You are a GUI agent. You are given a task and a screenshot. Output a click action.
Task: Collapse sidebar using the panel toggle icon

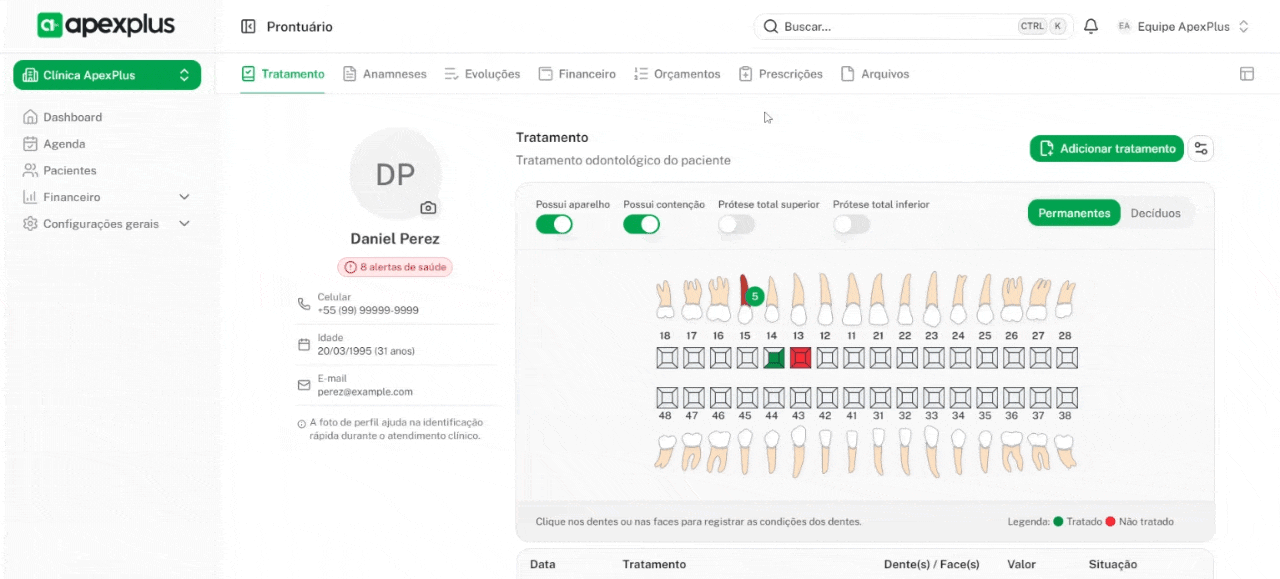click(248, 27)
